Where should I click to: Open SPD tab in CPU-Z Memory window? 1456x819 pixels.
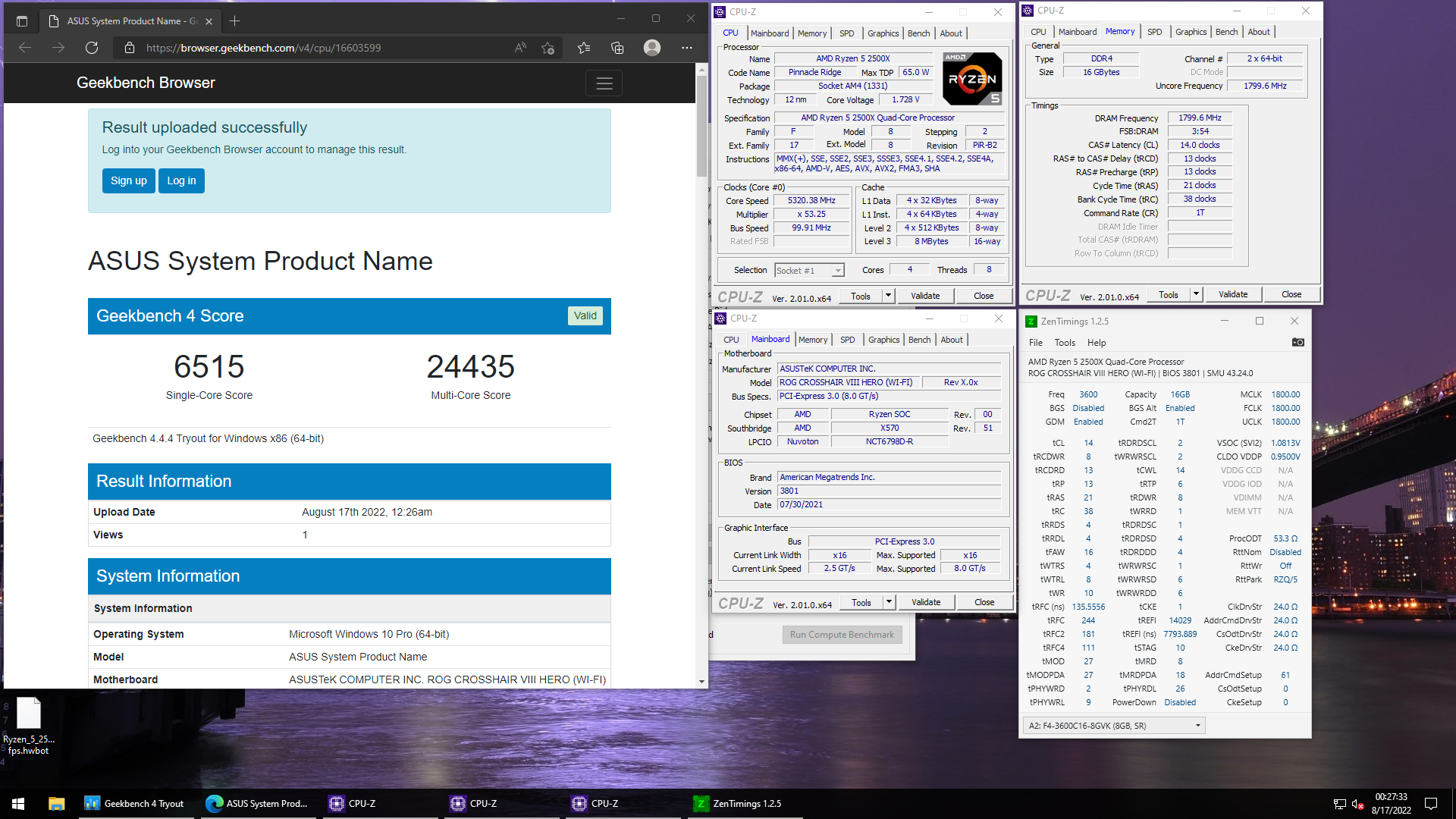[1154, 32]
